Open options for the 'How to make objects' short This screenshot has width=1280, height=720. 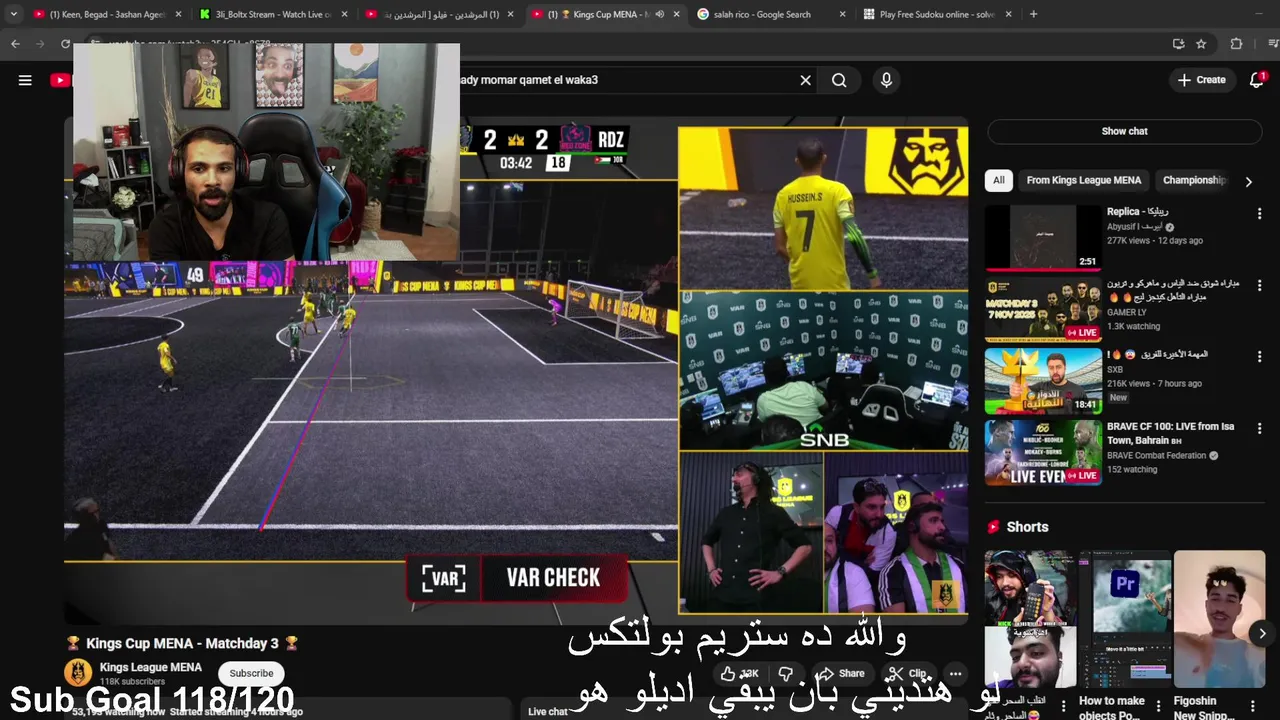click(x=1159, y=707)
